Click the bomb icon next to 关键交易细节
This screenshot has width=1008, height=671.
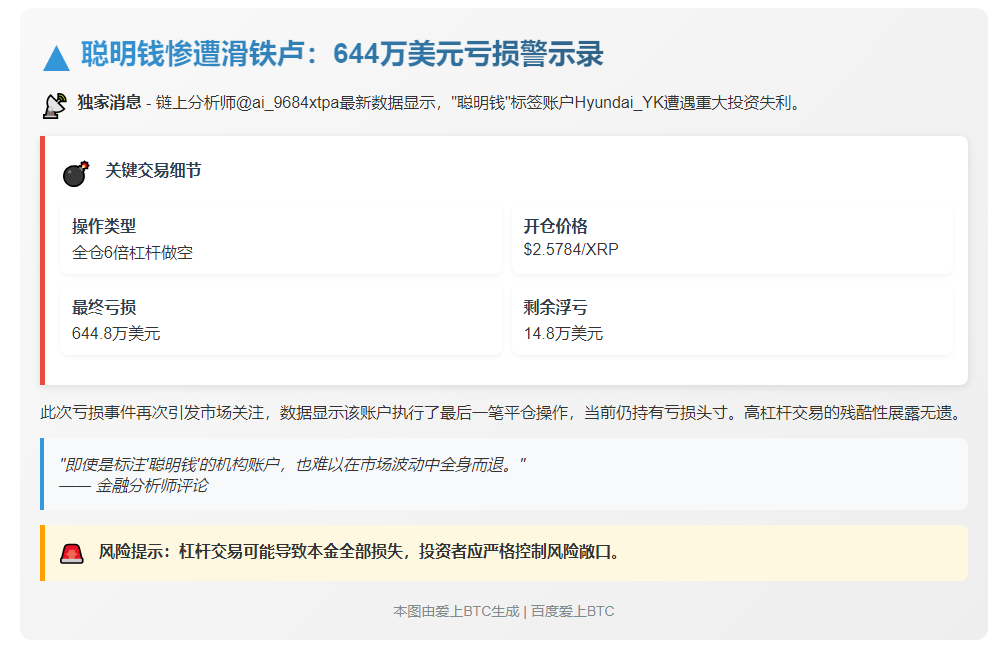click(76, 172)
